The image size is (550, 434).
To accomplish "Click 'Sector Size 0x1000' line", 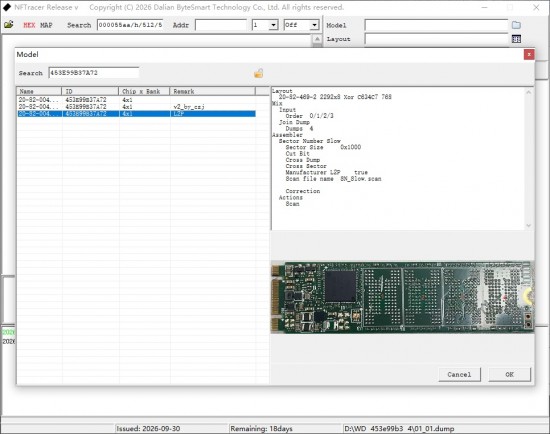I will click(323, 147).
